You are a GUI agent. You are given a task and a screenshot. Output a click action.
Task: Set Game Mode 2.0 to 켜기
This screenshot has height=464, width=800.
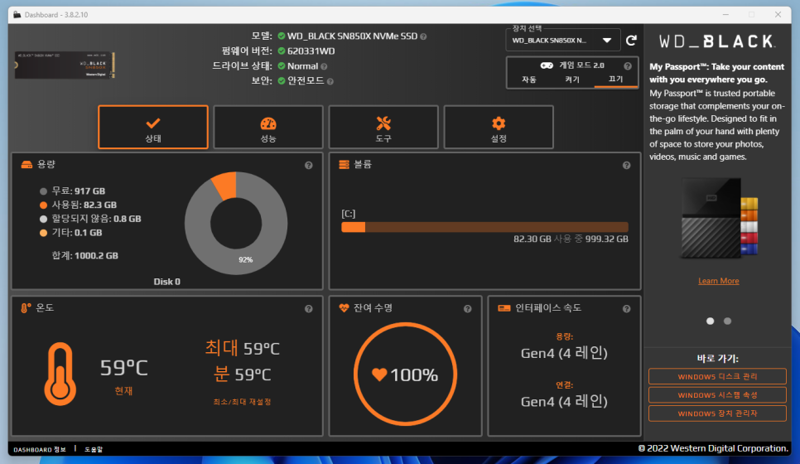(x=572, y=80)
